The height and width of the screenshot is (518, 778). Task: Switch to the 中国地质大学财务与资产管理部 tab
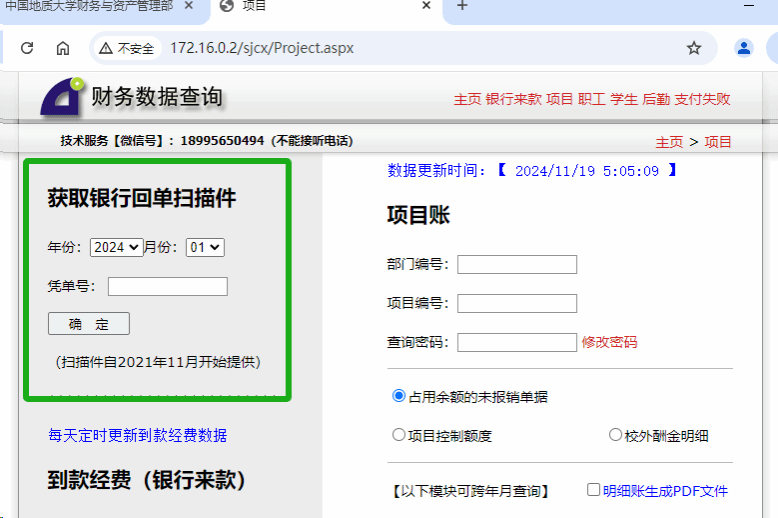pos(90,6)
